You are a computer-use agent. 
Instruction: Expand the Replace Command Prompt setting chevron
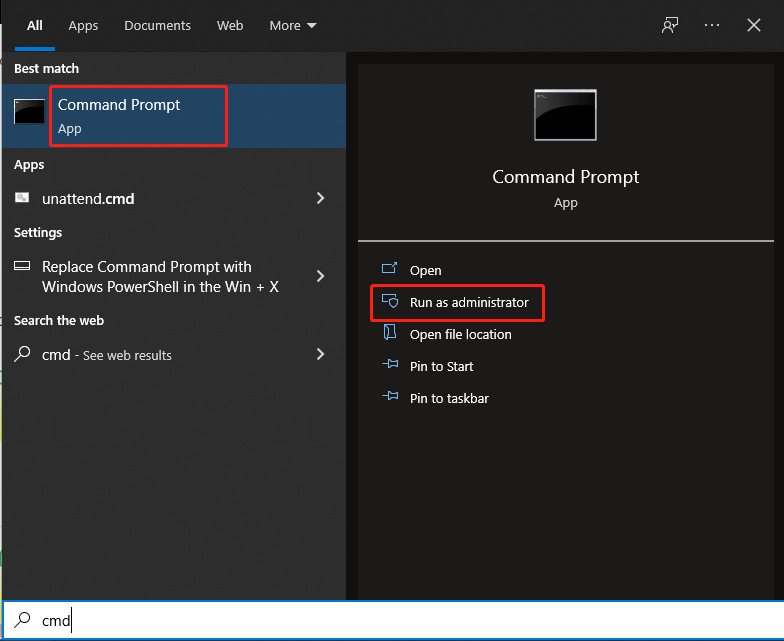(x=320, y=276)
